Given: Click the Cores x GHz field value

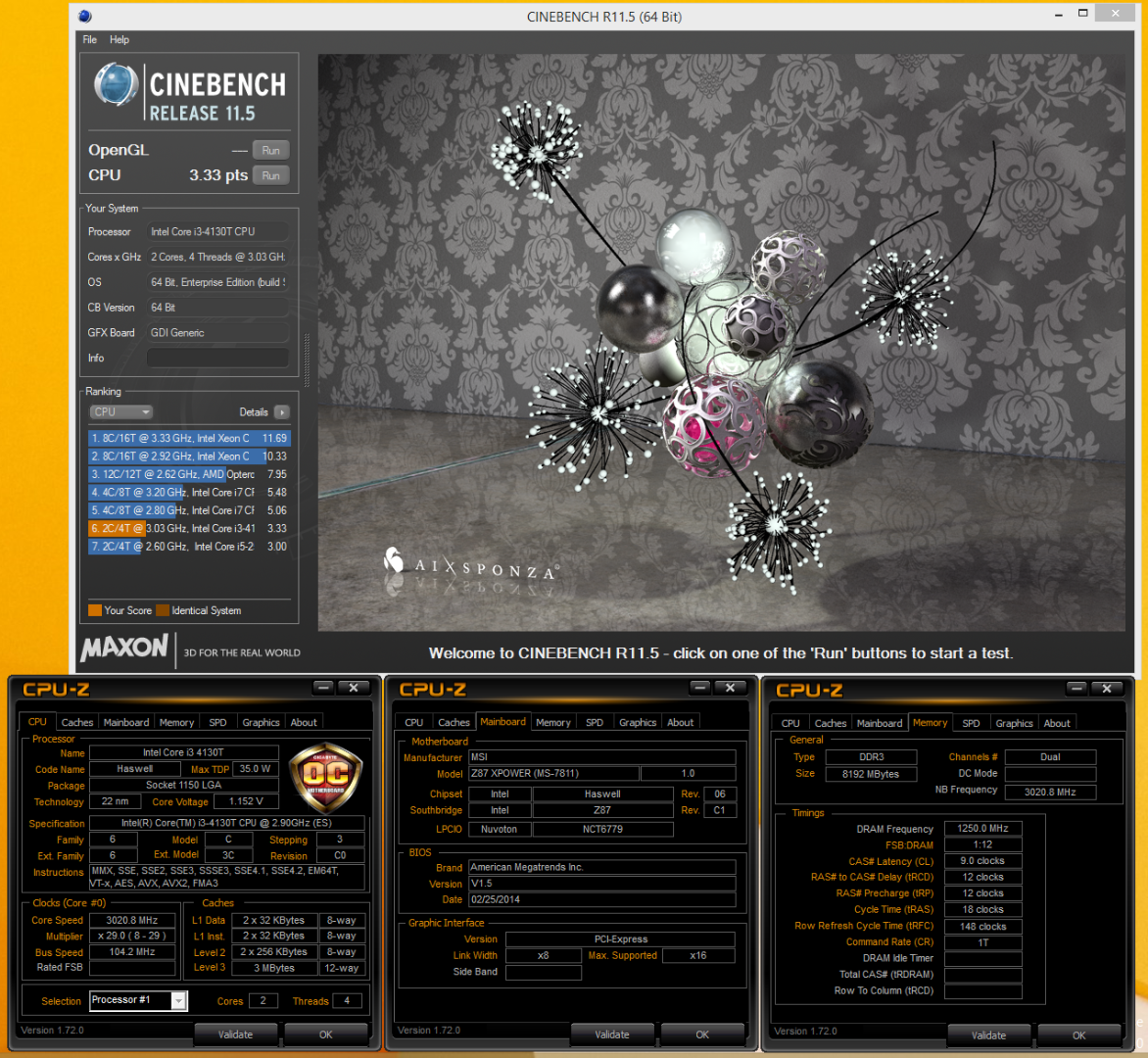Looking at the screenshot, I should coord(217,257).
